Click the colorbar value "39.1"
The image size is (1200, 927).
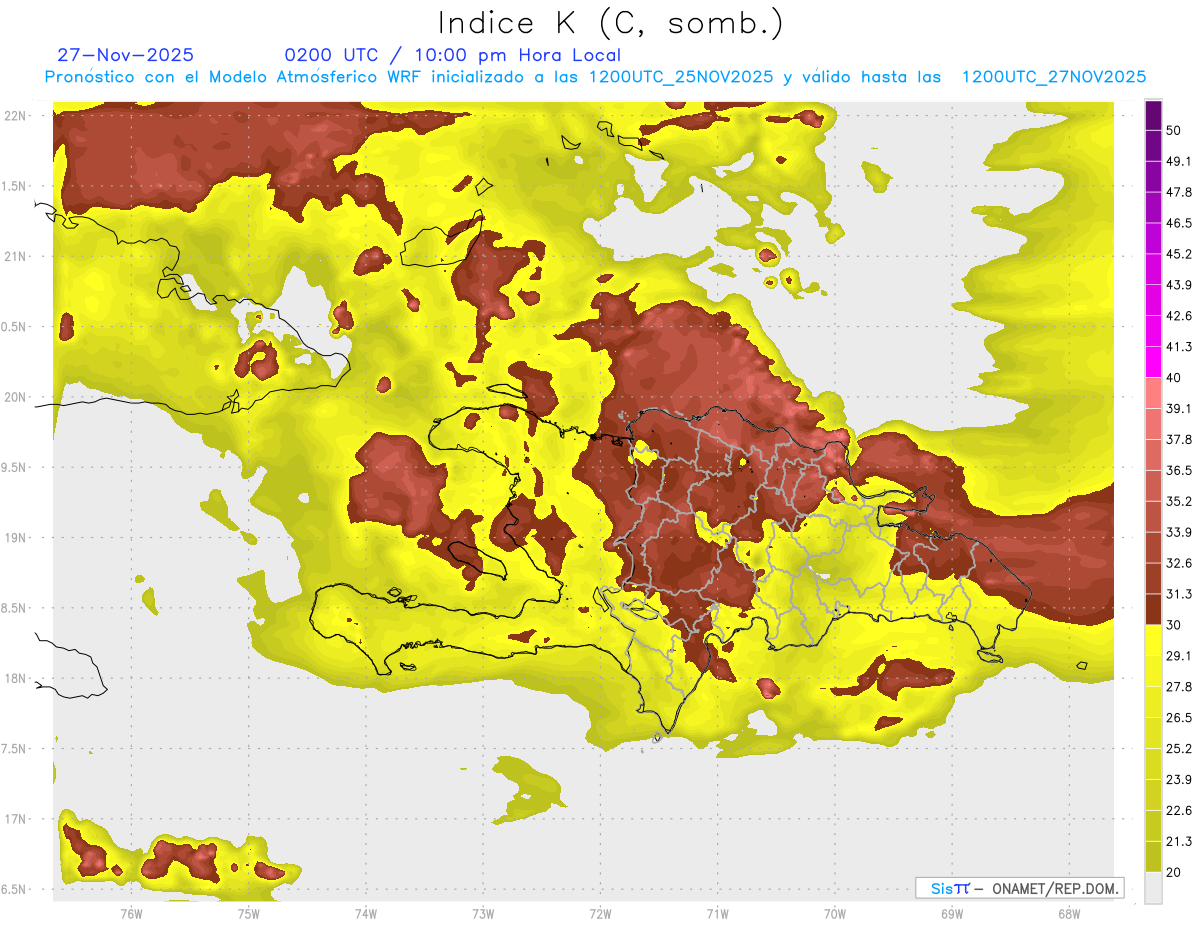click(x=1179, y=409)
